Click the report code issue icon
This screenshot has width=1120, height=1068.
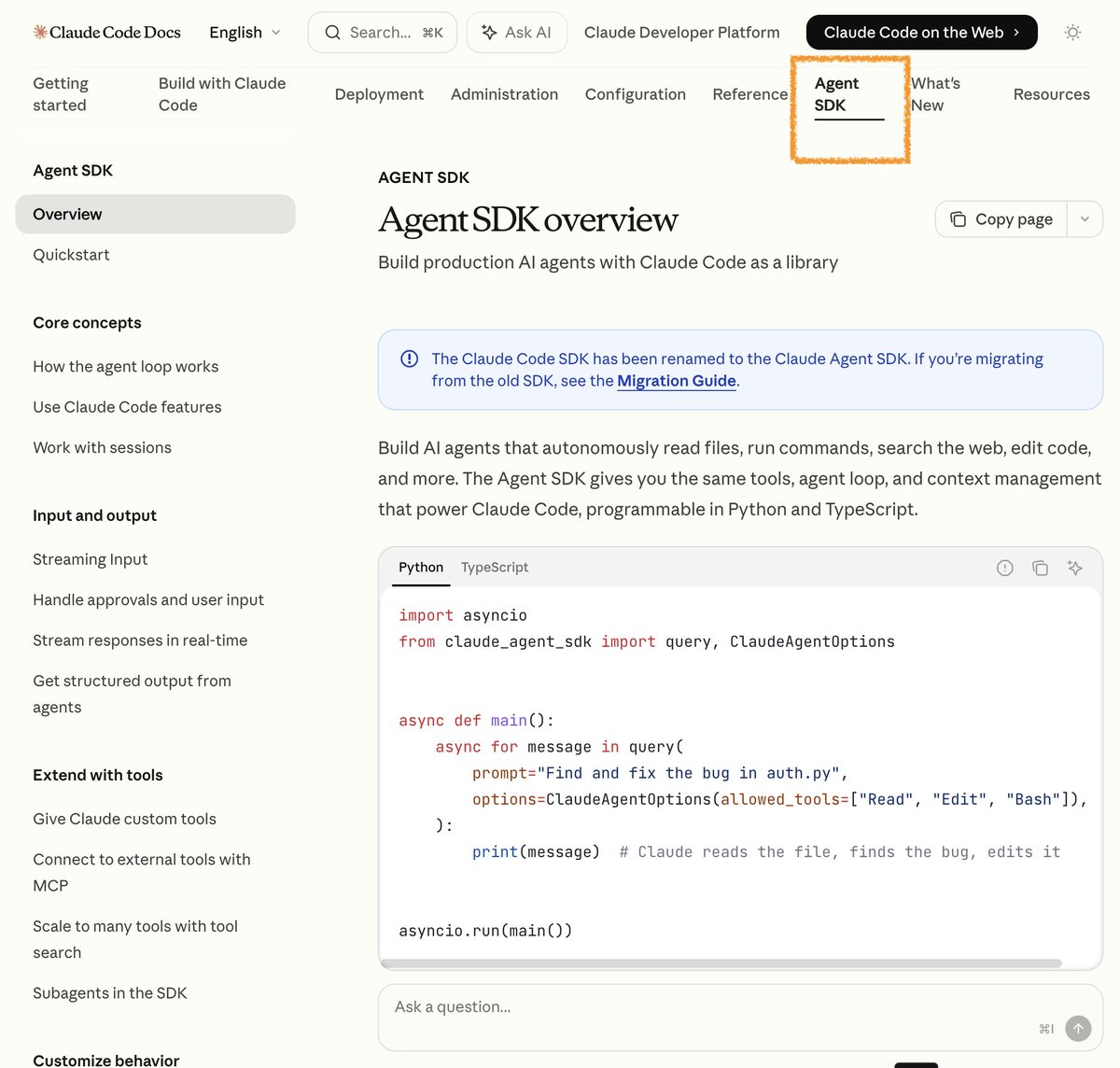click(1004, 568)
